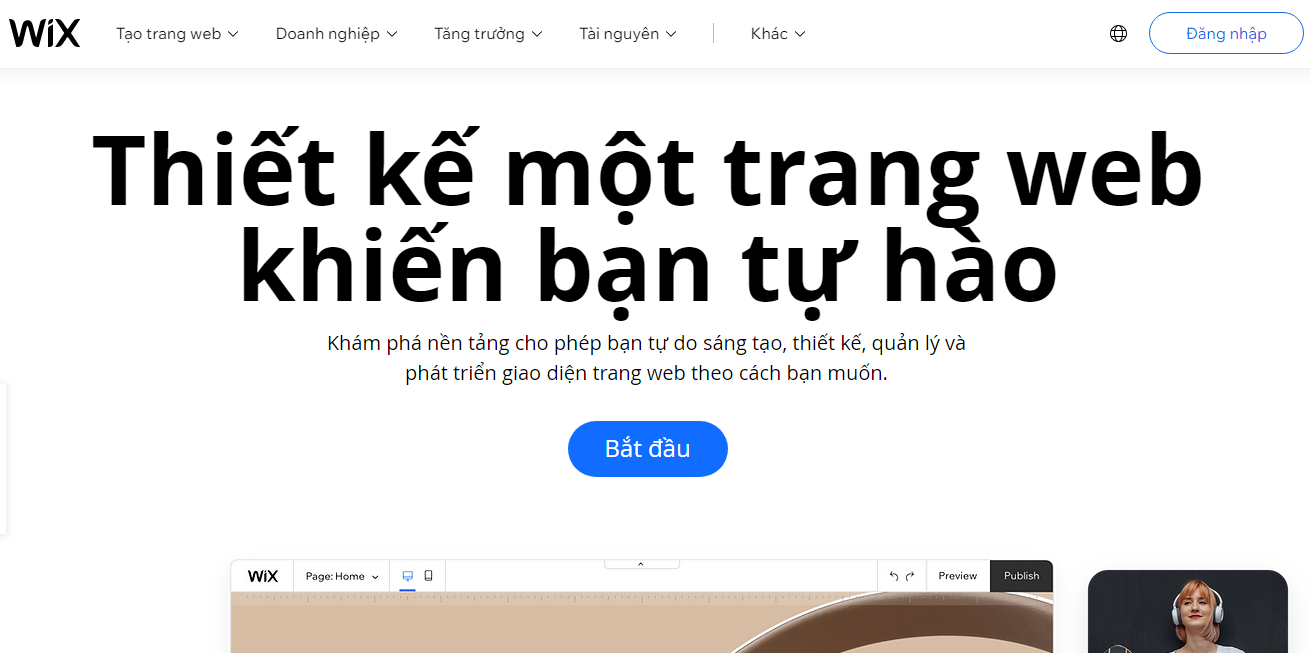The width and height of the screenshot is (1310, 653).
Task: Open Page: Home dropdown in editor preview
Action: (x=342, y=576)
